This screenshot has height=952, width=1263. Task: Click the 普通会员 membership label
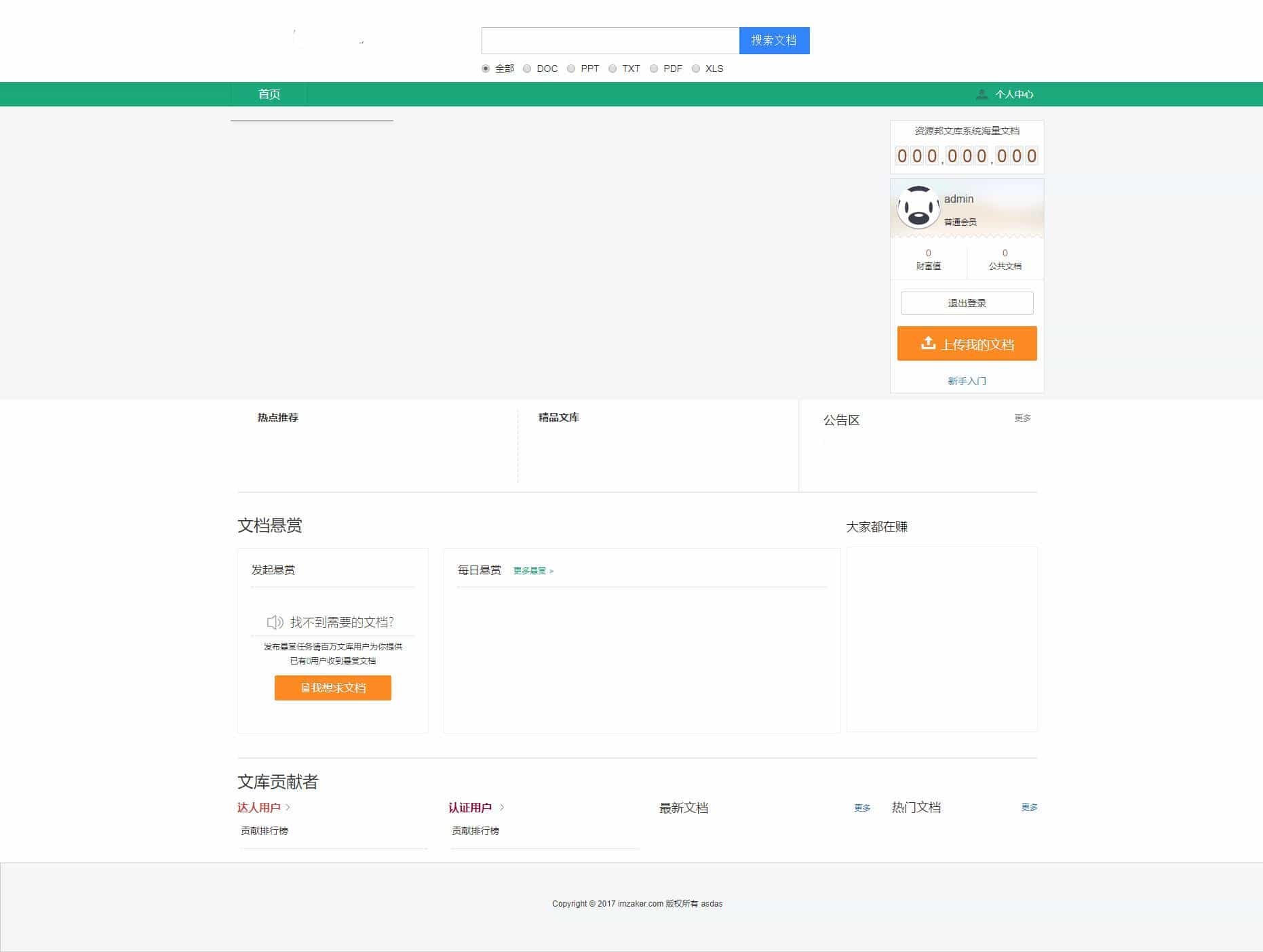960,222
